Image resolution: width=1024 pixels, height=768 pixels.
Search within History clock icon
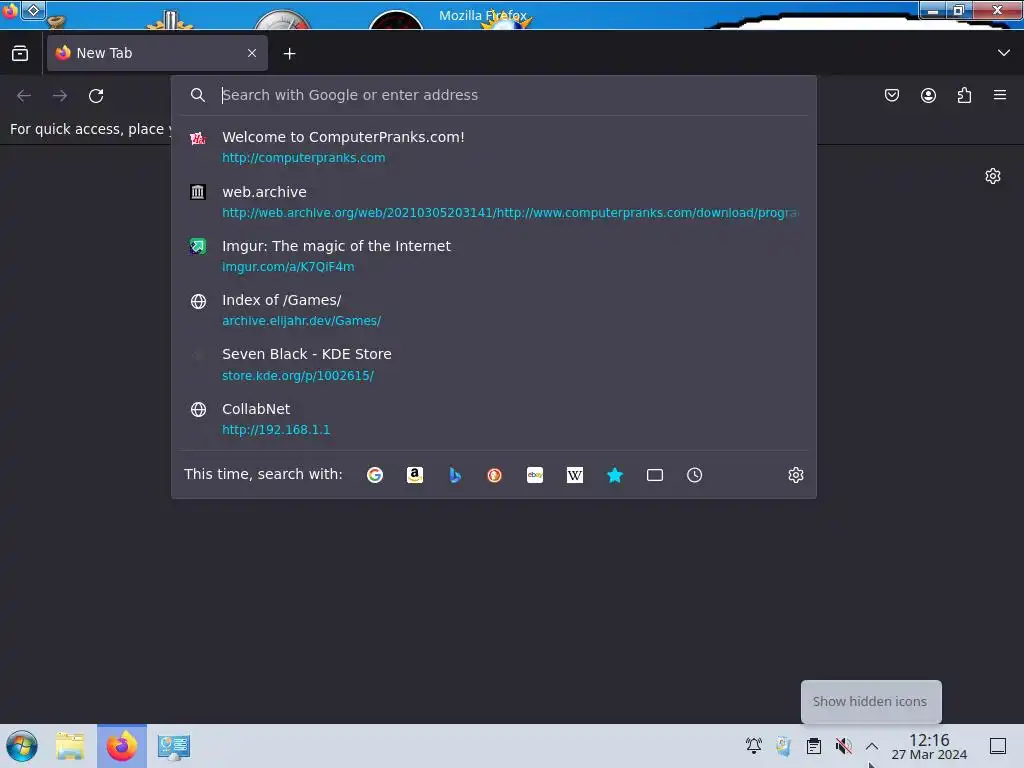(694, 475)
